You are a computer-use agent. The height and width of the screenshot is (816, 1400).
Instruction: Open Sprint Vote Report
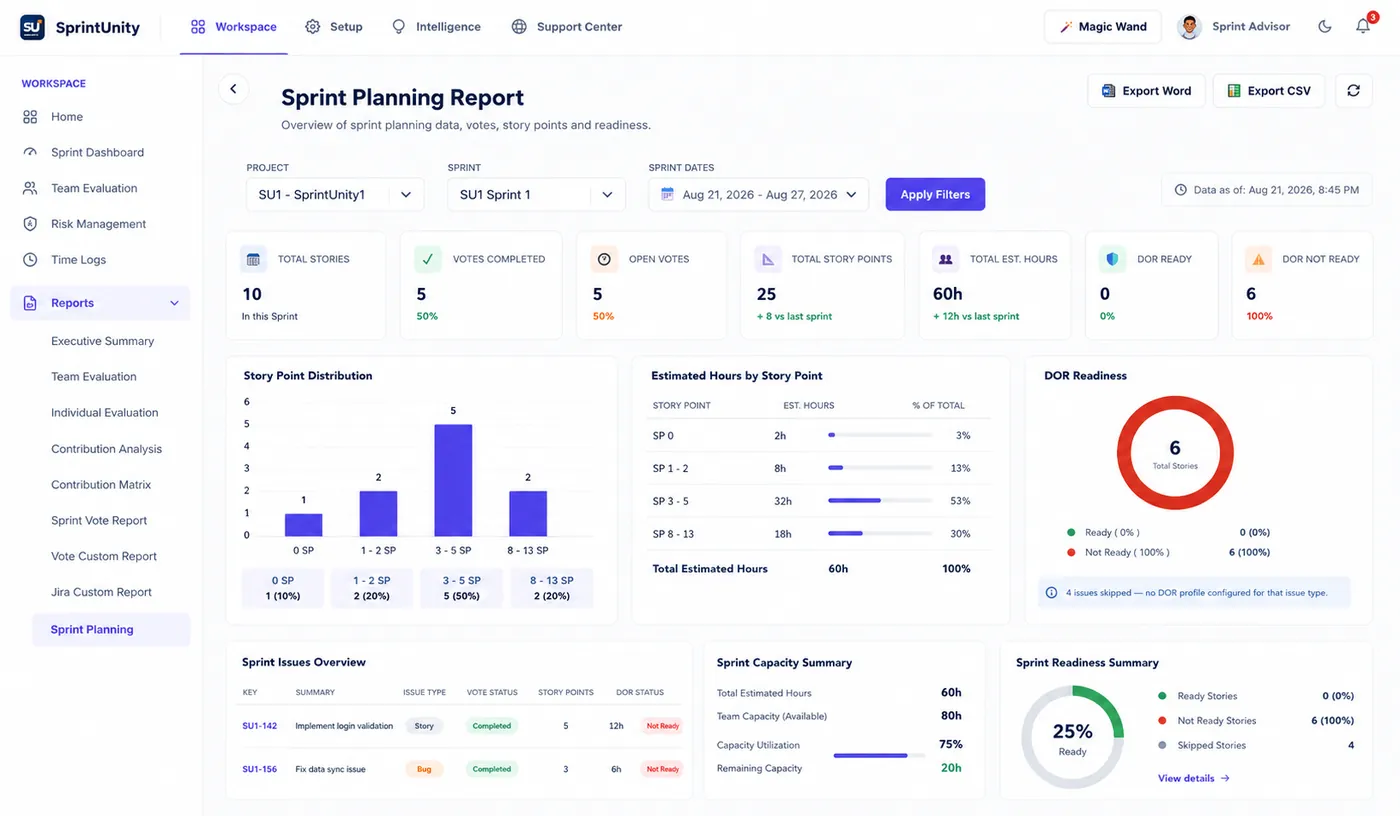click(x=99, y=521)
